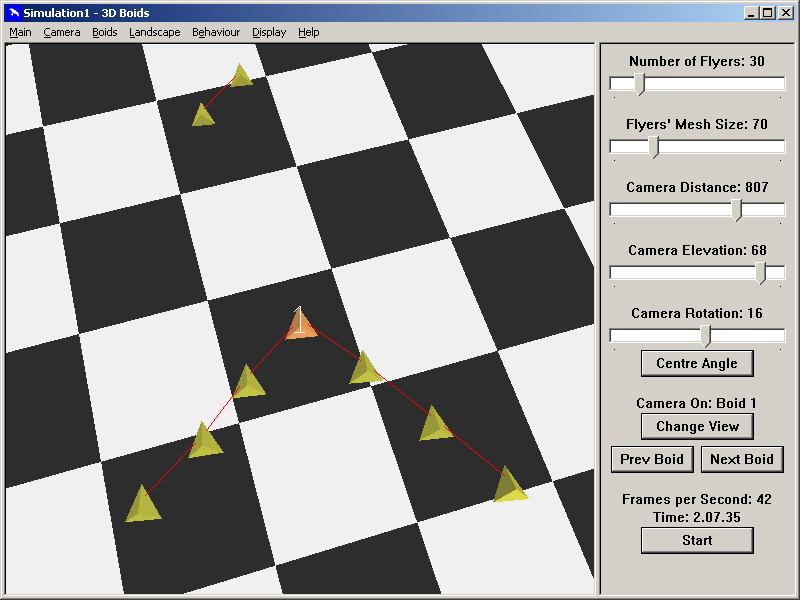This screenshot has width=800, height=600.
Task: Open the Main menu
Action: (x=20, y=32)
